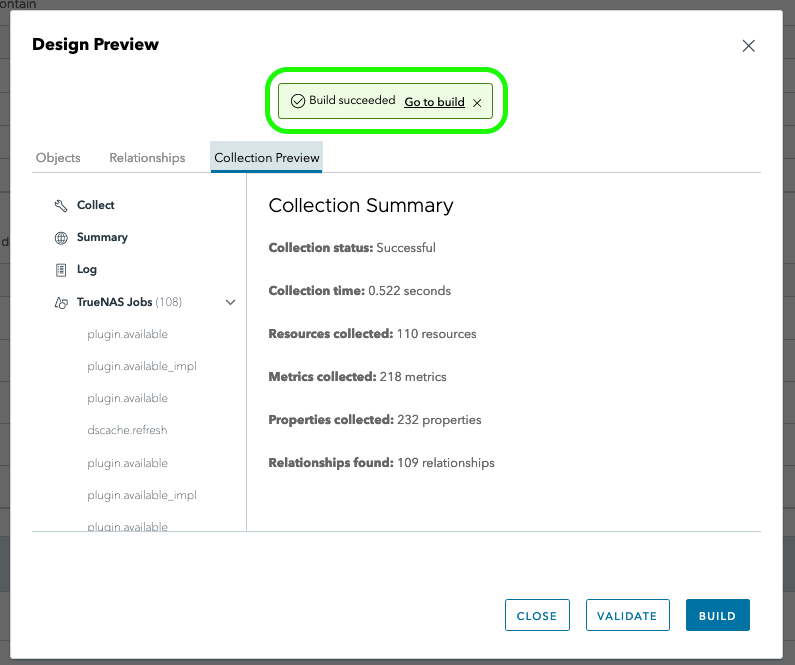The image size is (795, 665).
Task: Select plugin.available directly below dscache.refresh
Action: click(127, 463)
